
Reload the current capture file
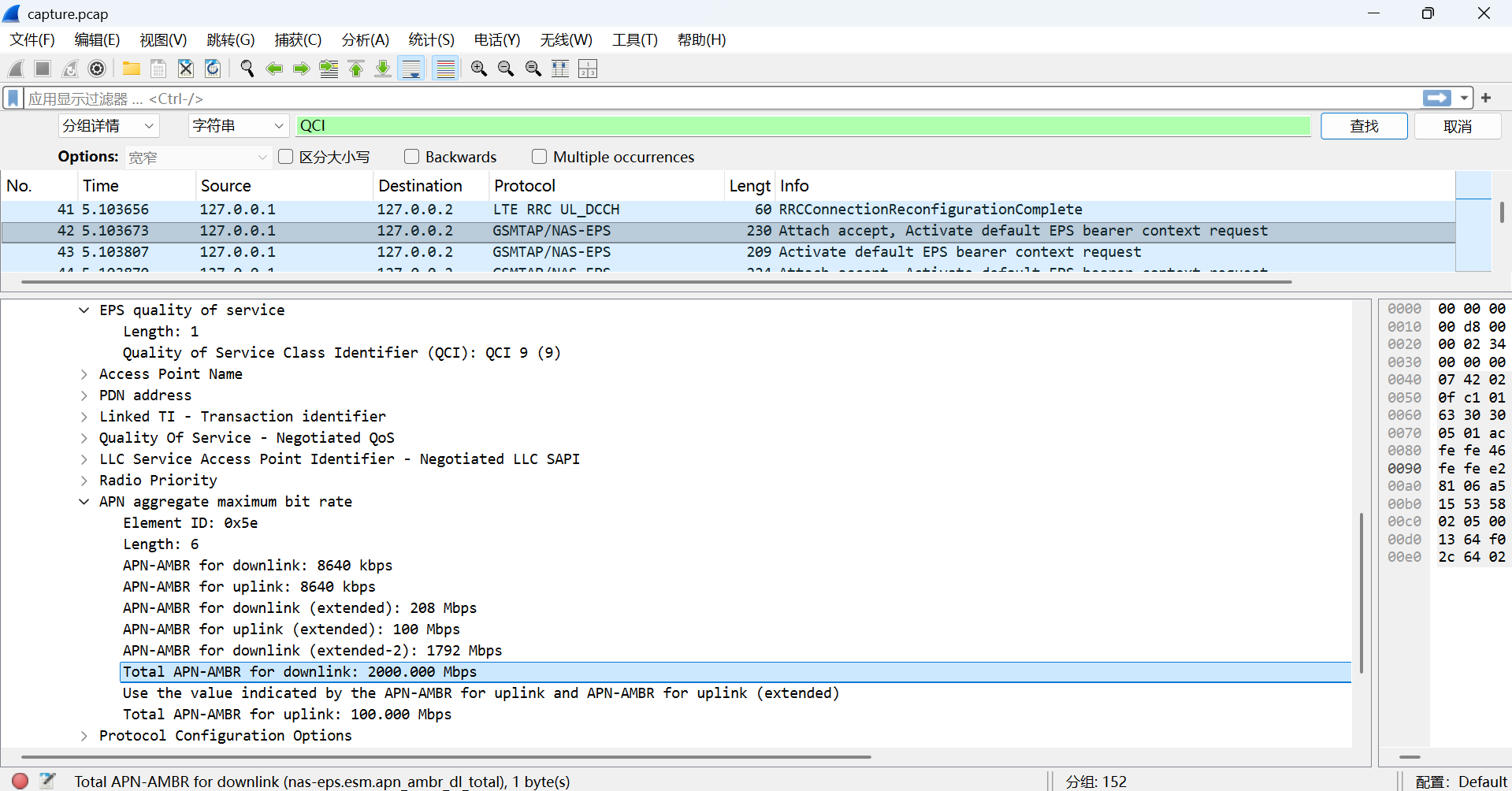pyautogui.click(x=213, y=69)
